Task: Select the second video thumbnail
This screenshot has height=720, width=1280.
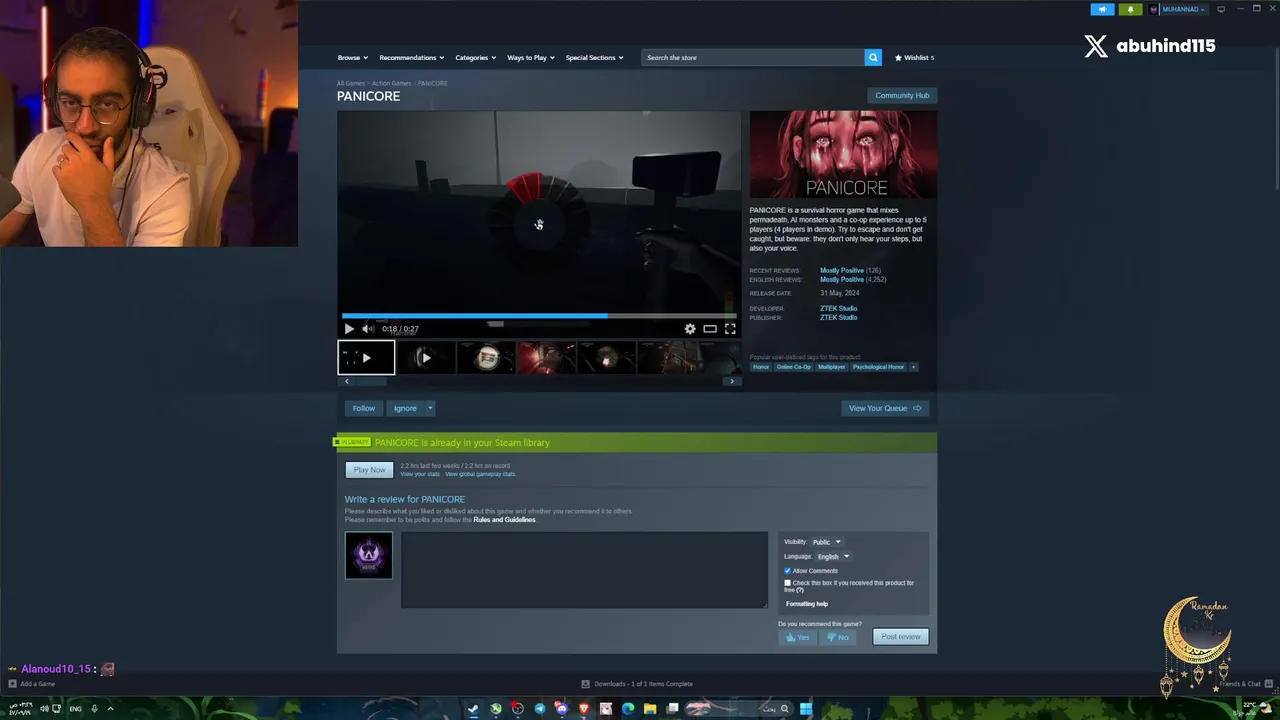Action: point(425,357)
